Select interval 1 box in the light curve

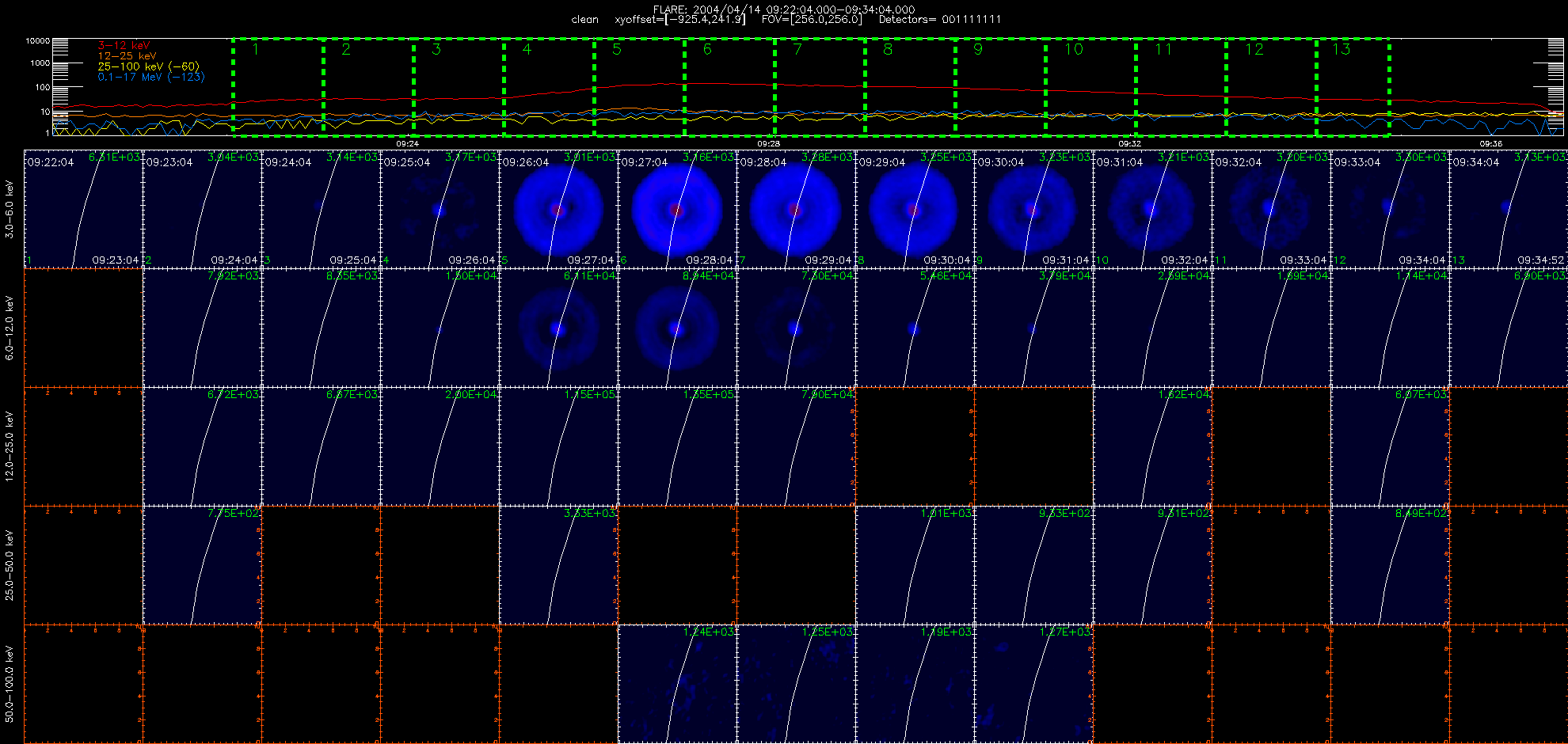[x=278, y=86]
